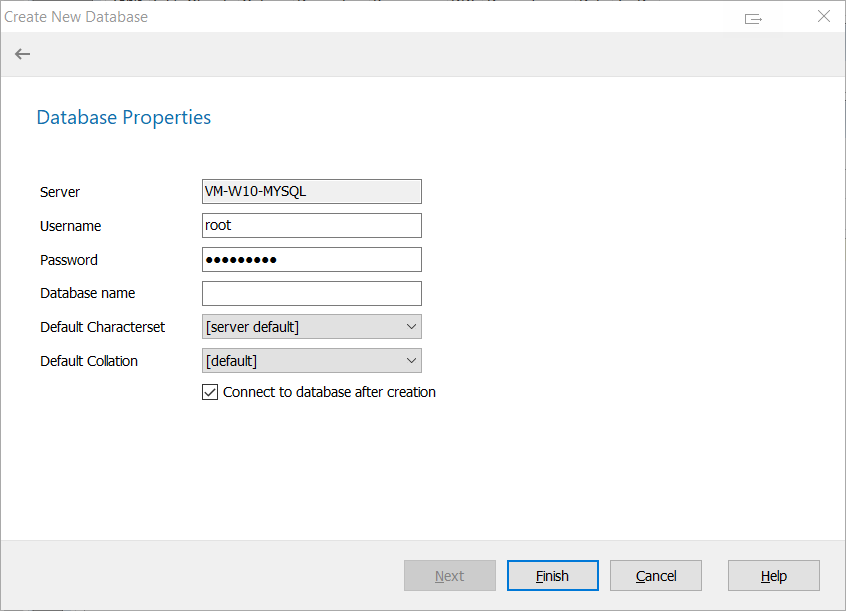Click the Database Properties heading
Screen dimensions: 846x611
123,118
